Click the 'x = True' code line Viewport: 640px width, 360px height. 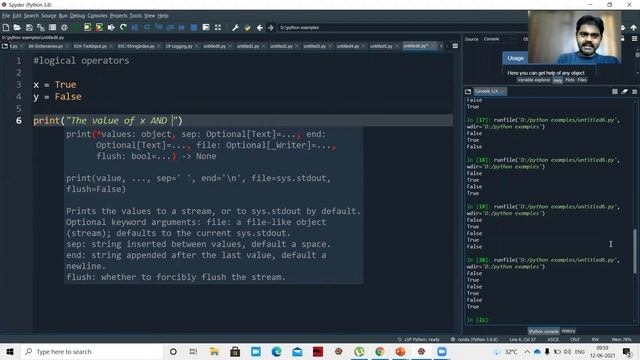coord(55,84)
